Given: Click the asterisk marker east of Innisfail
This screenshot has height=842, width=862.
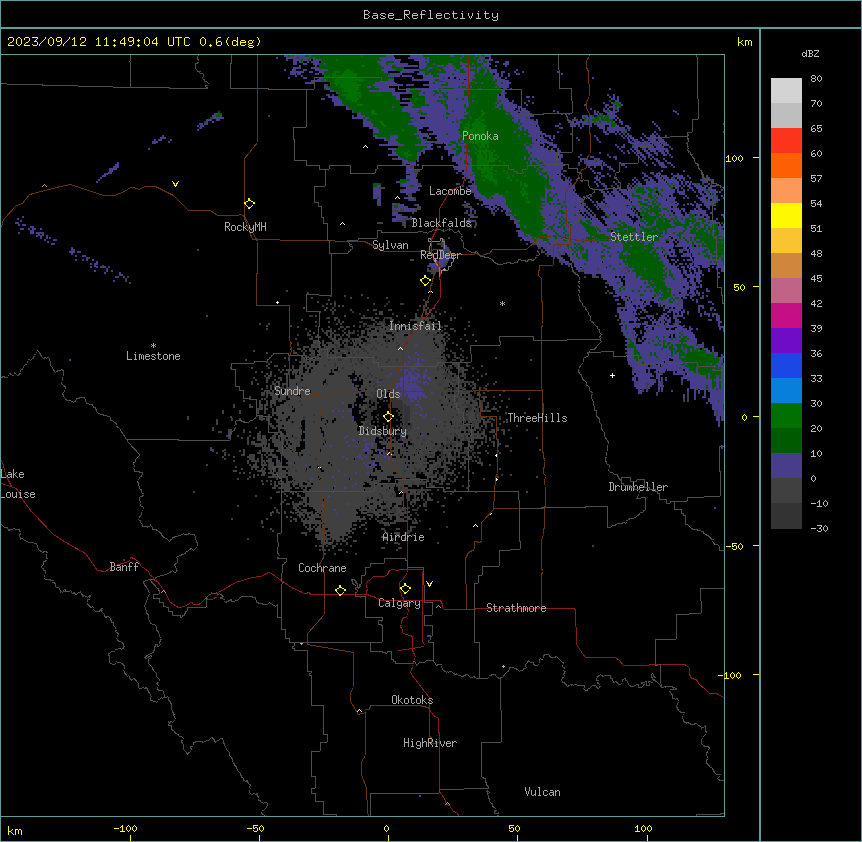Looking at the screenshot, I should [502, 303].
